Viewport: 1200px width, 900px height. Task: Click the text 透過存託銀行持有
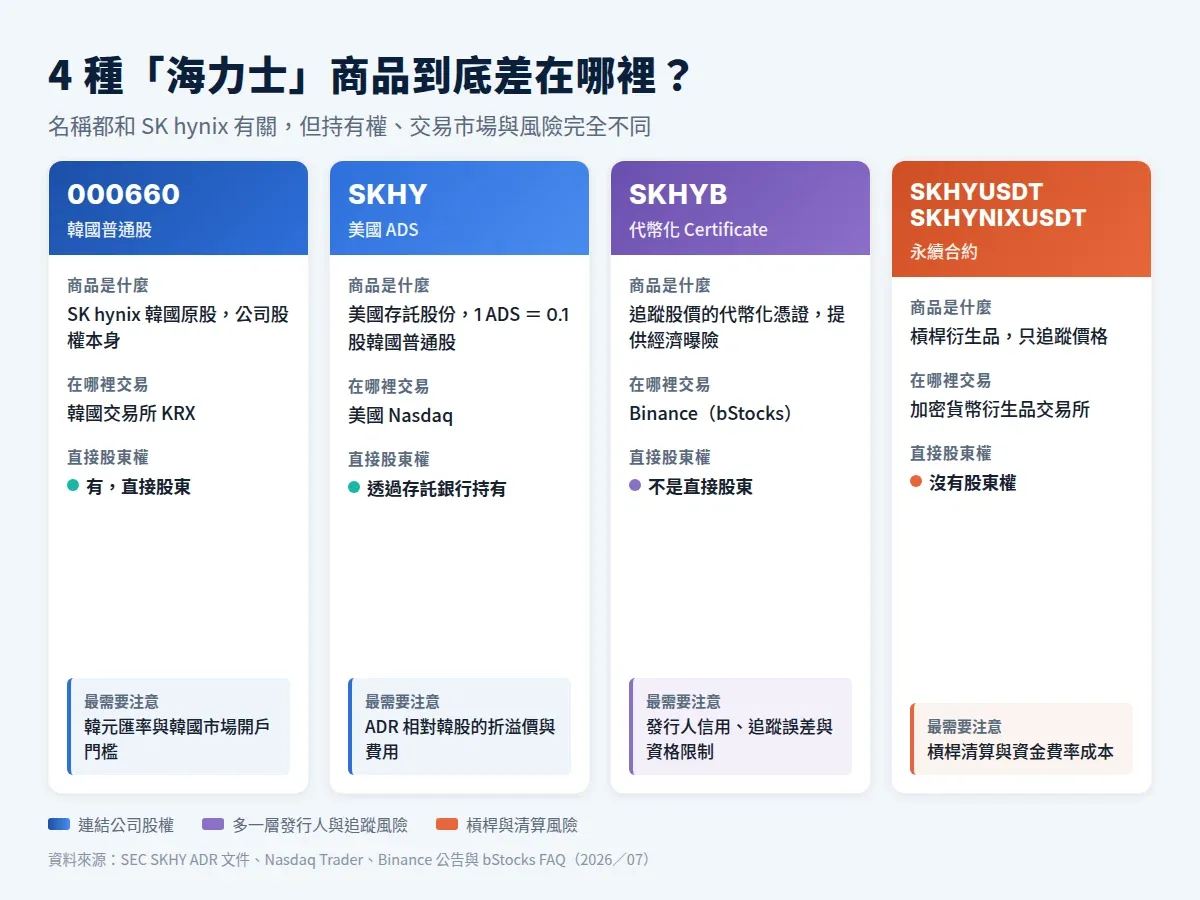(436, 488)
